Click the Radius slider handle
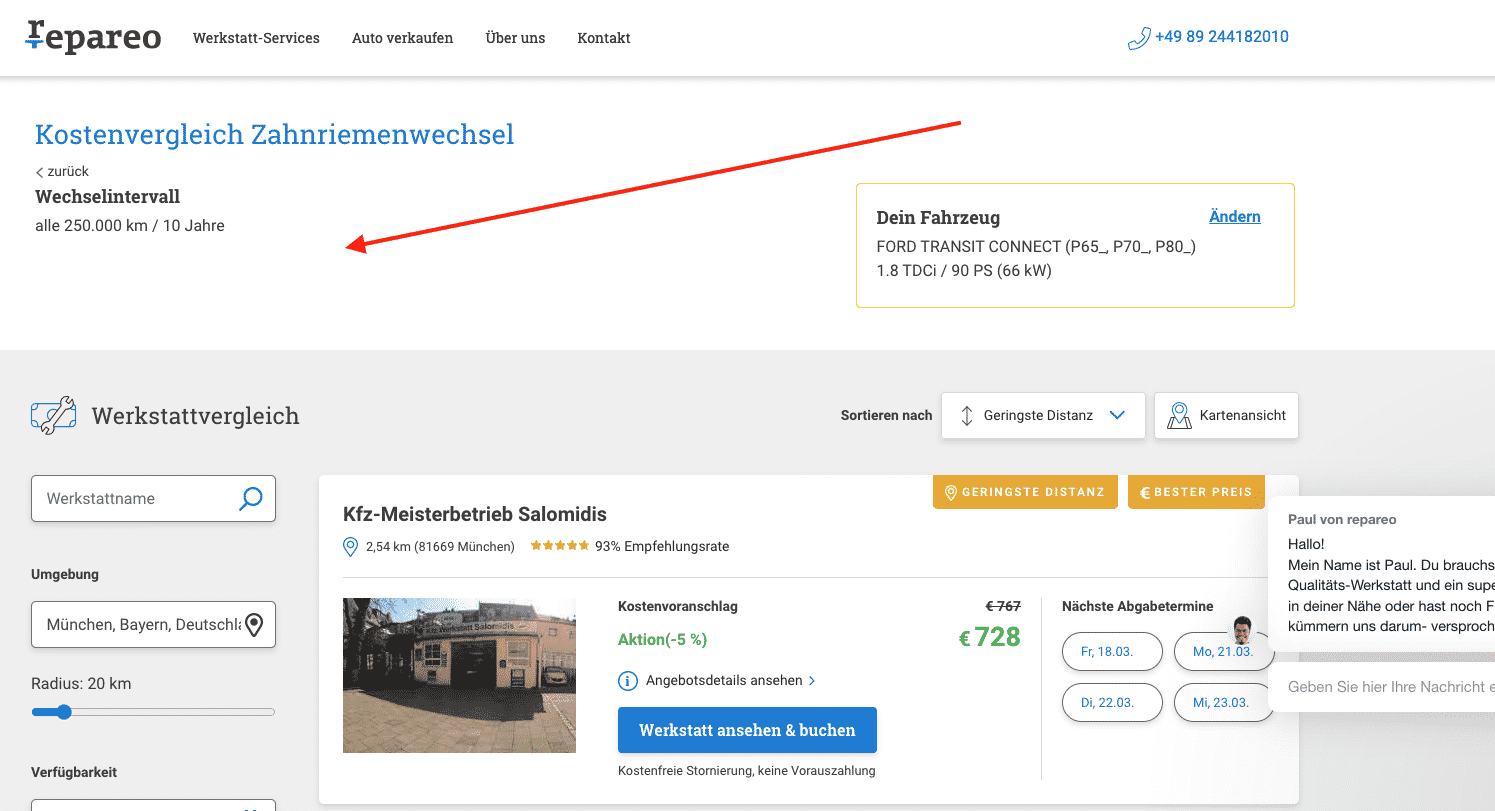This screenshot has width=1495, height=811. point(64,712)
